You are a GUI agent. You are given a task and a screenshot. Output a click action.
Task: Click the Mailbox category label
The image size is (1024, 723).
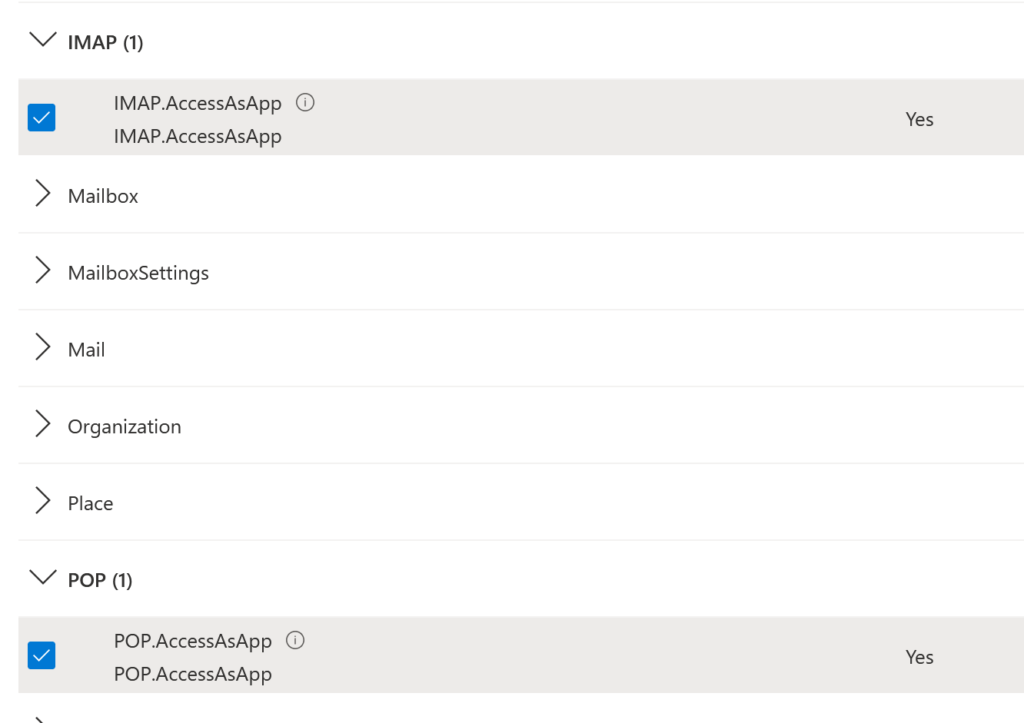(103, 196)
